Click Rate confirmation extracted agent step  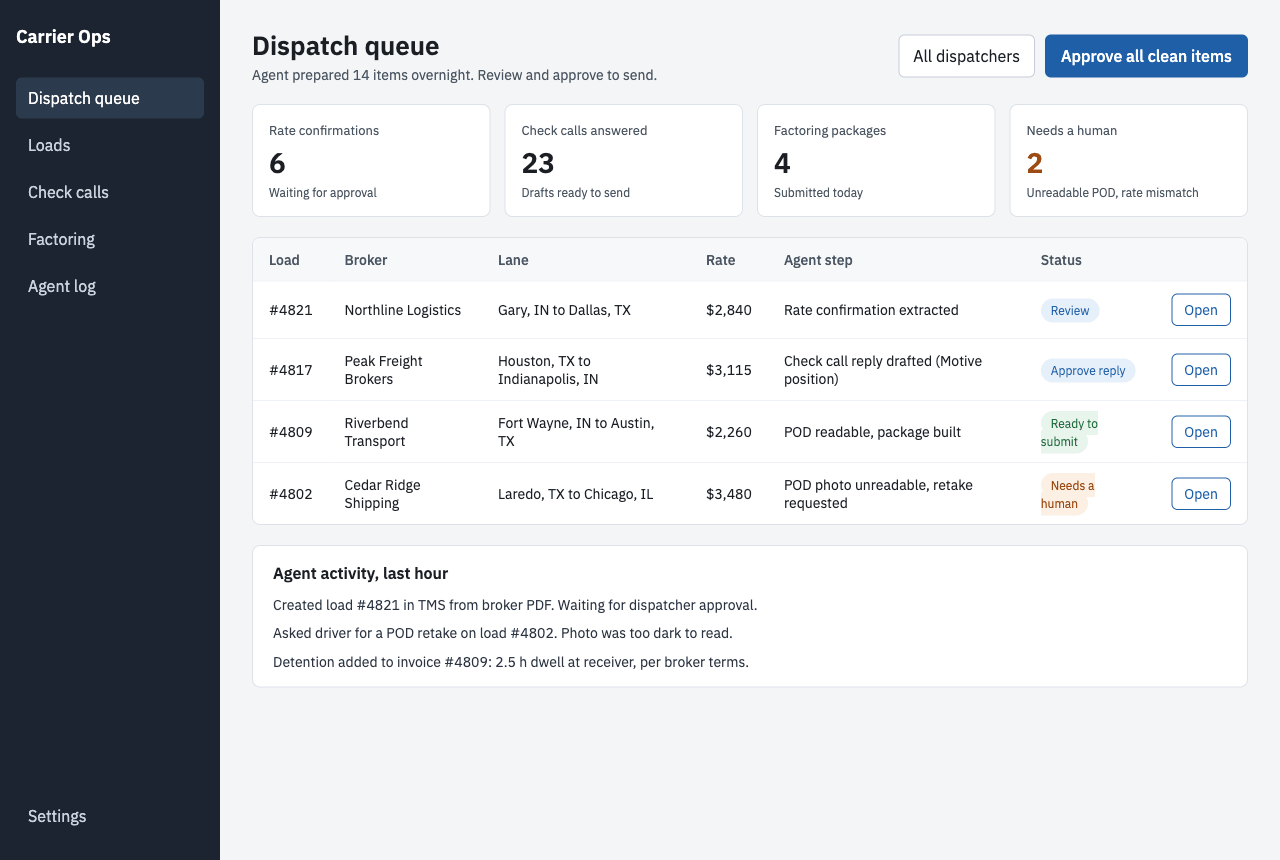click(x=871, y=310)
